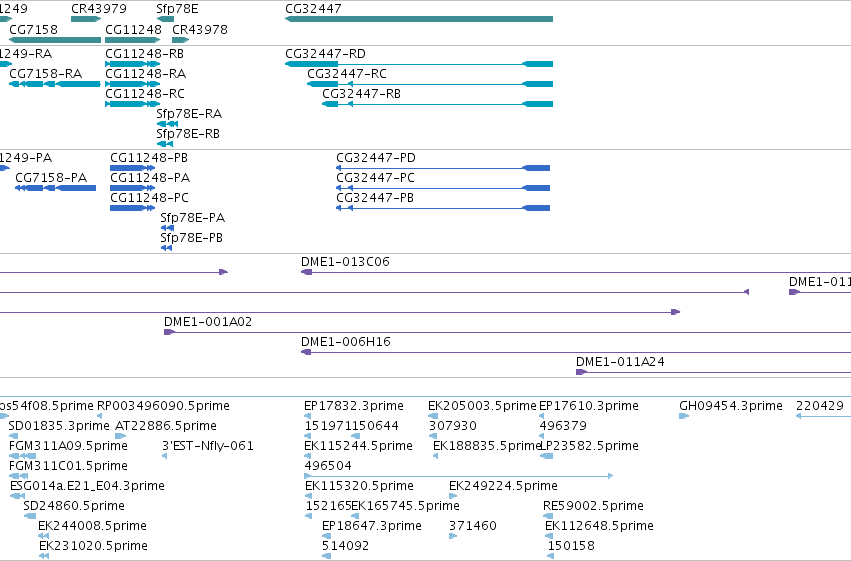Screen dimensions: 851x561
Task: Click the Sfp78E-PB protein arrow glyph
Action: [167, 248]
